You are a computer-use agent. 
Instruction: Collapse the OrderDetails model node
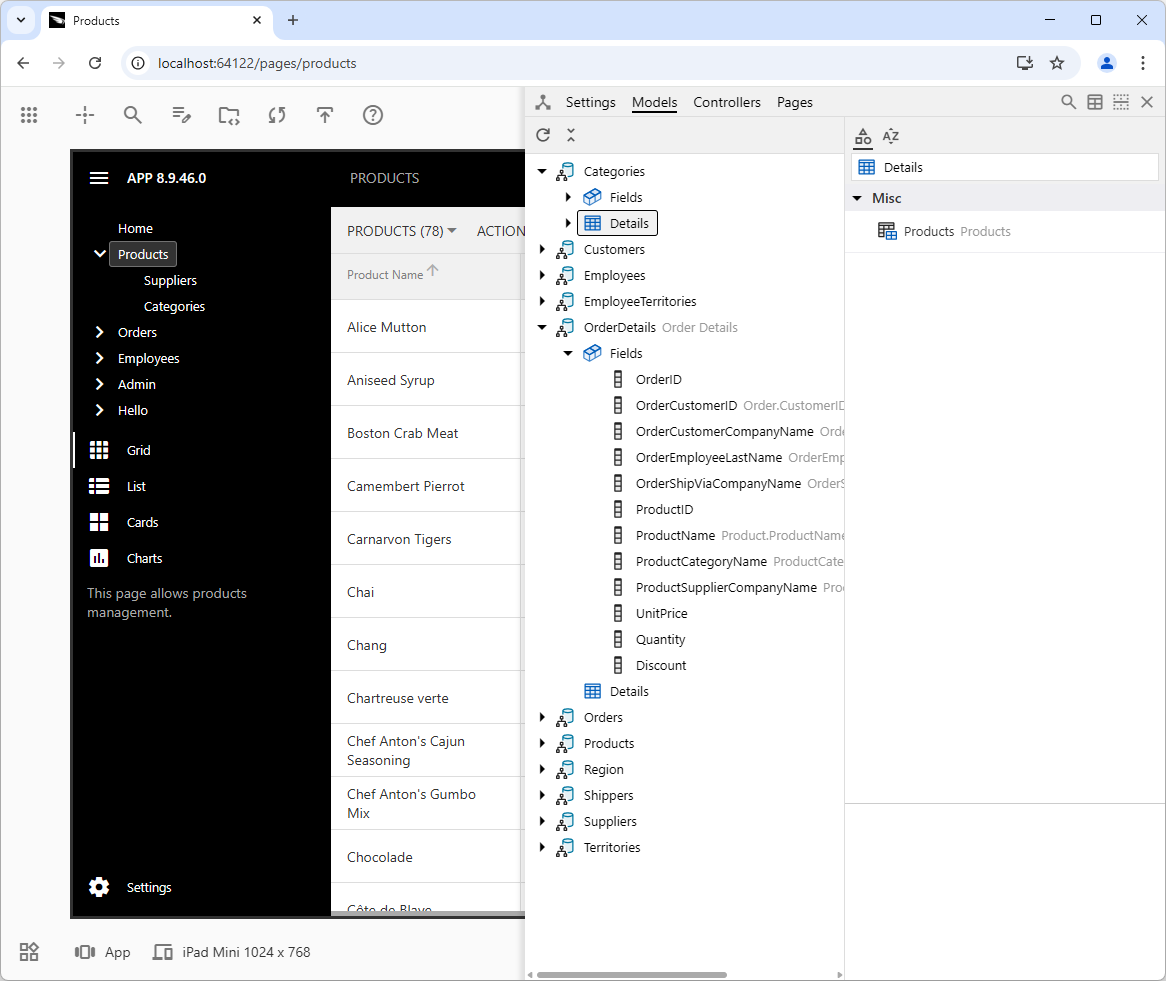(x=543, y=327)
